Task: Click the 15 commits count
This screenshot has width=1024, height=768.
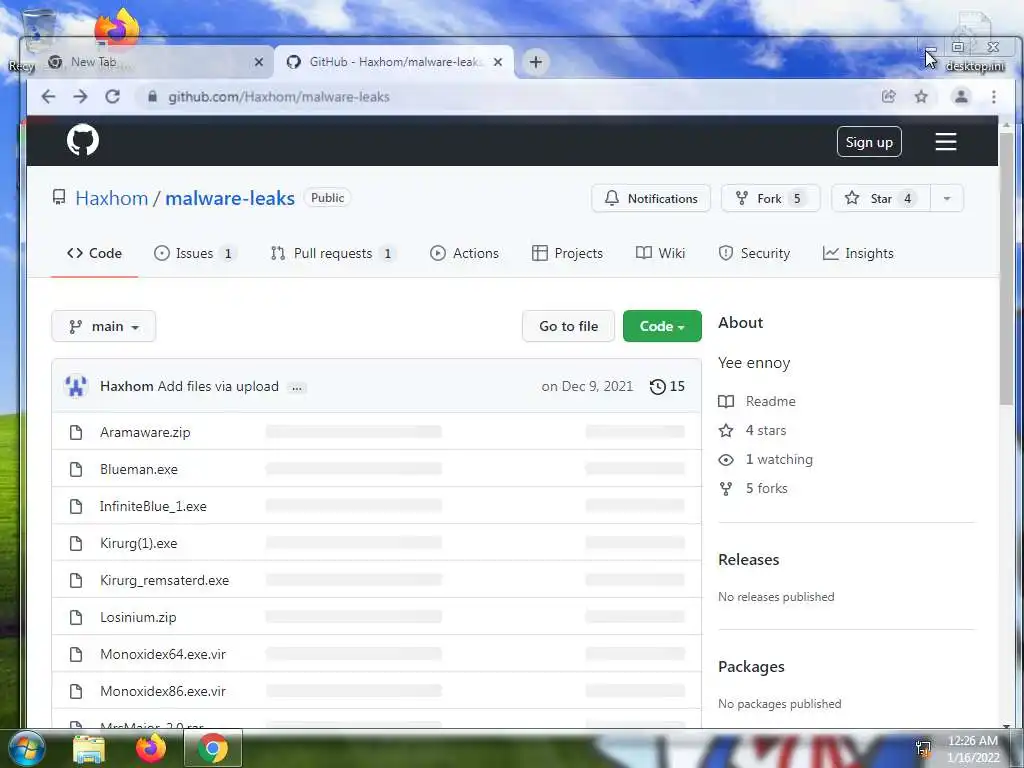Action: tap(677, 387)
